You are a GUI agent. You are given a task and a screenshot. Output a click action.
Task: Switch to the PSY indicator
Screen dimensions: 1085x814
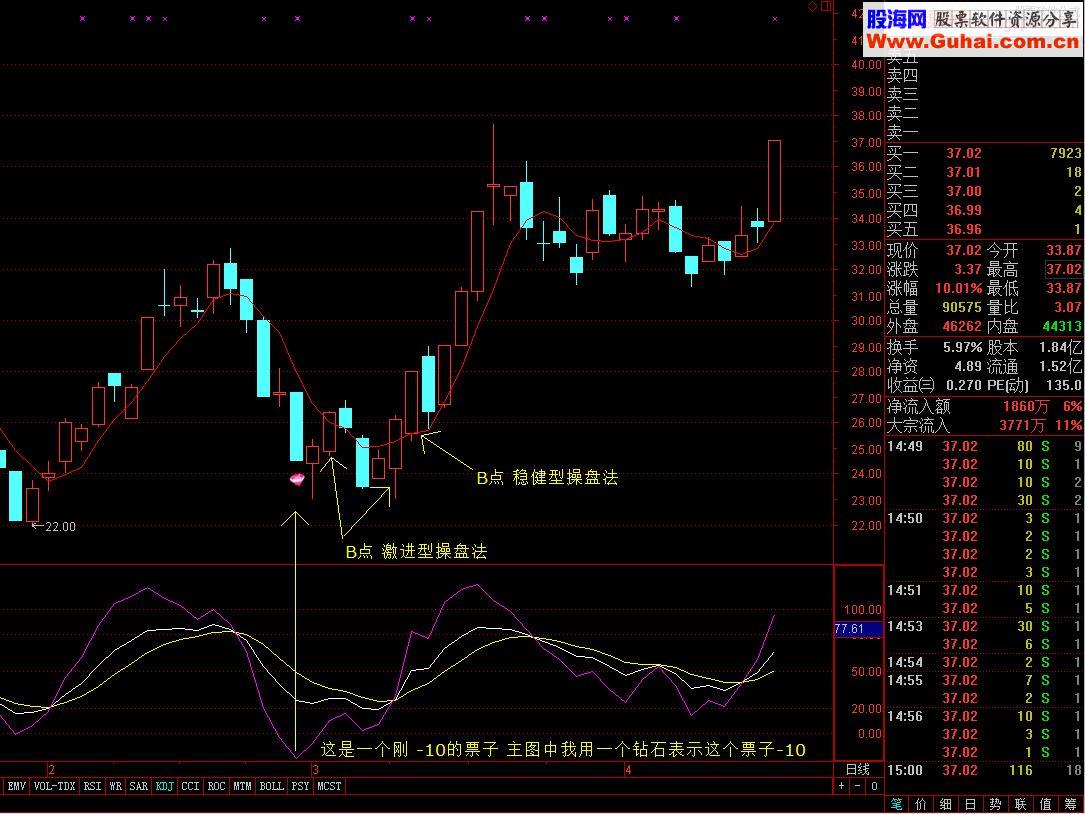click(300, 786)
